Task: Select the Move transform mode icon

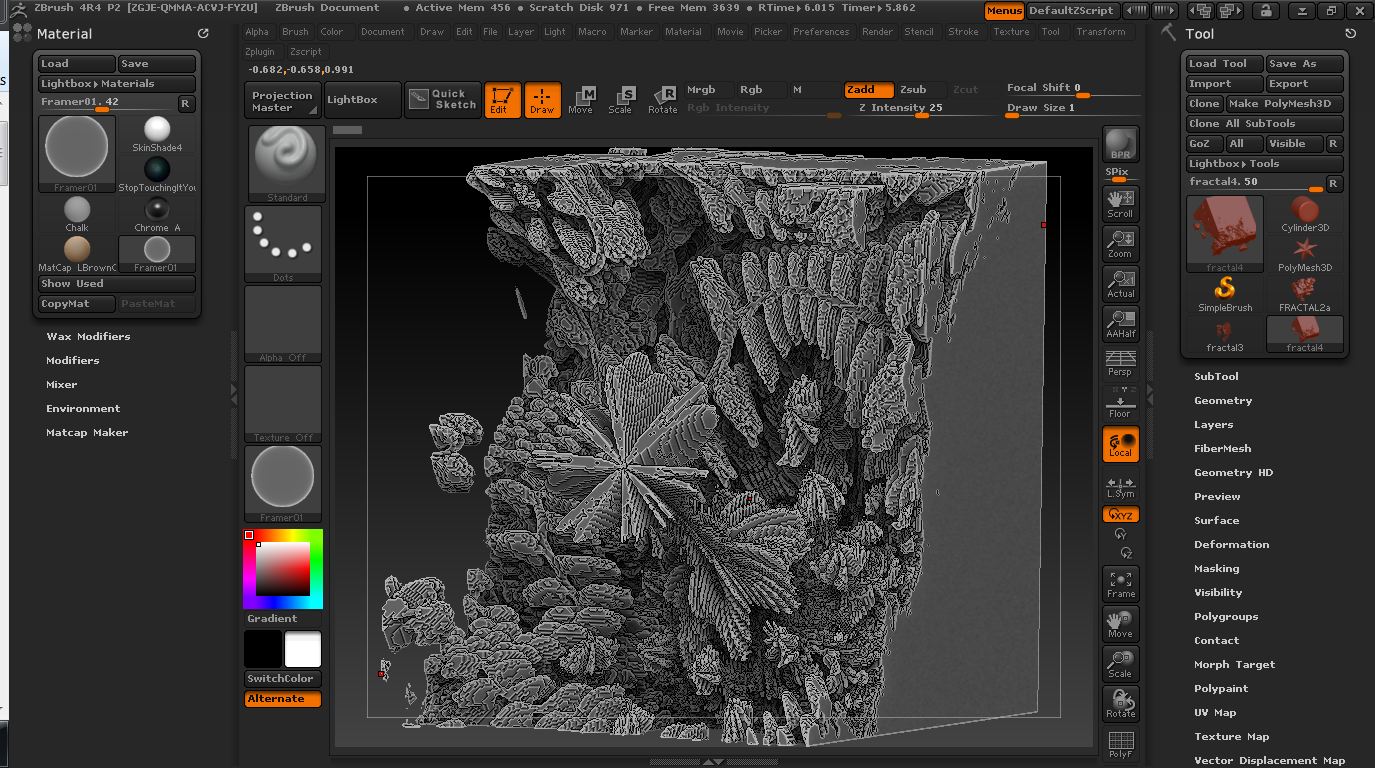Action: (x=581, y=100)
